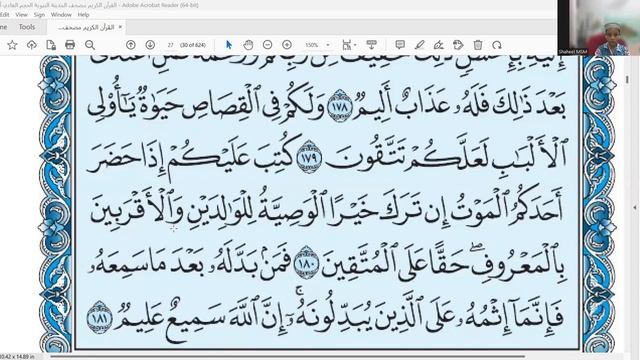Select the Arabic-titled document tab
Viewport: 640px width, 360px height.
[86, 27]
